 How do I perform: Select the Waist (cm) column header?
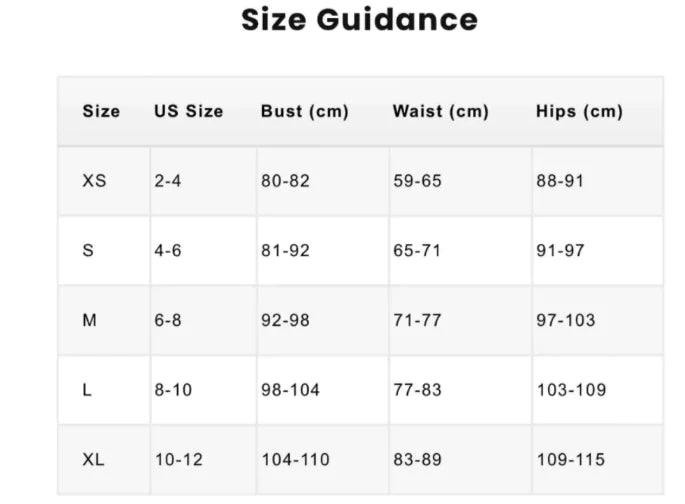(440, 111)
